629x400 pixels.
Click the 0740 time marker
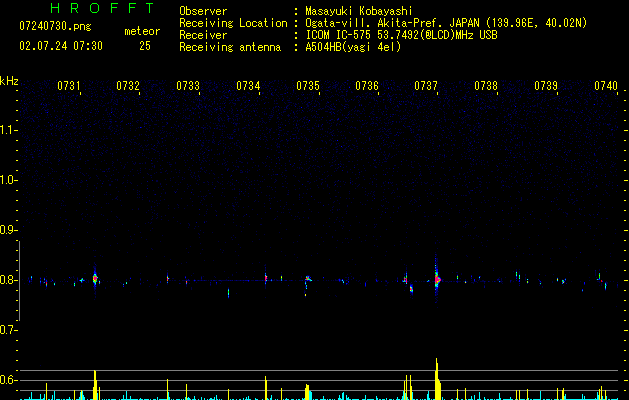(606, 86)
